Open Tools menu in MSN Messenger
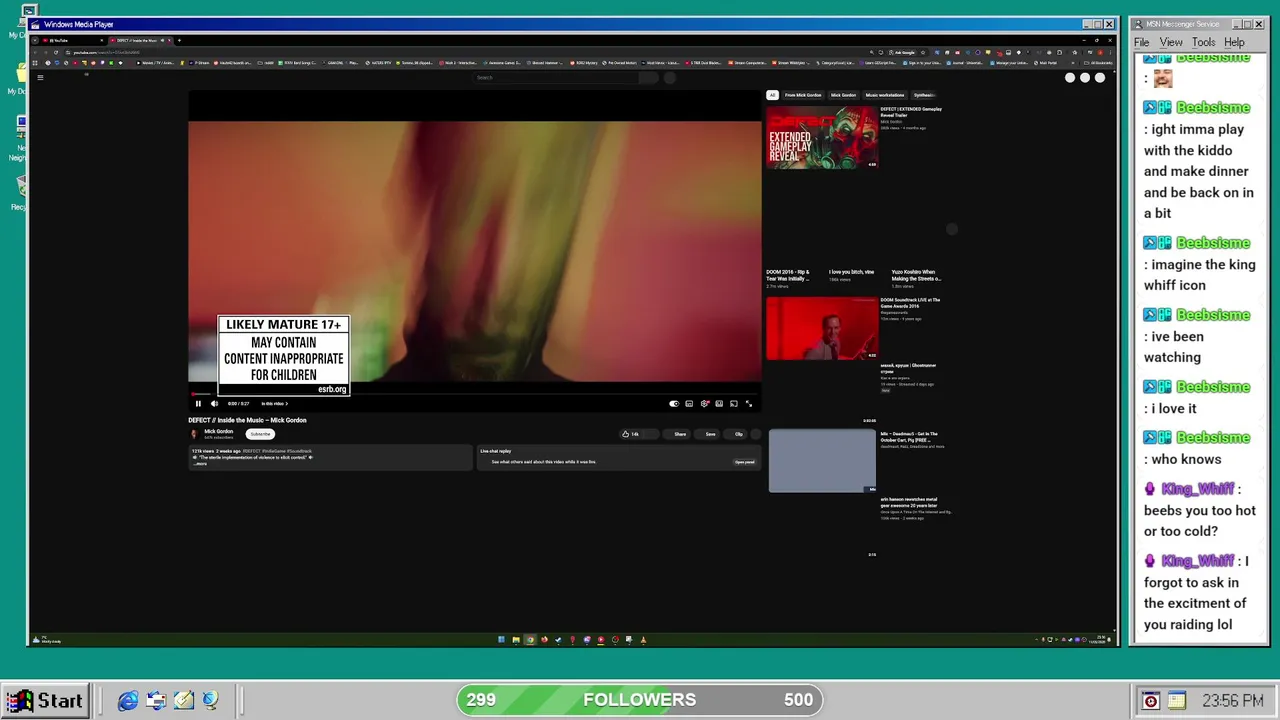 [x=1203, y=42]
